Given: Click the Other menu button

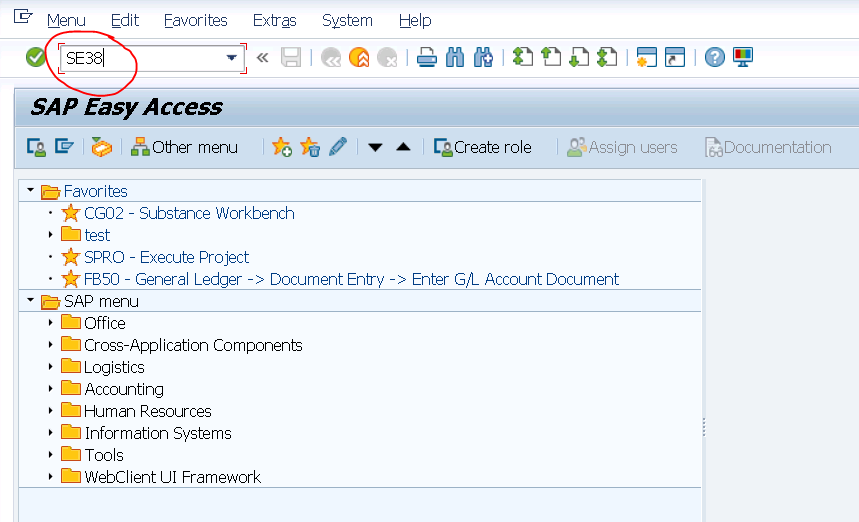Looking at the screenshot, I should (184, 147).
